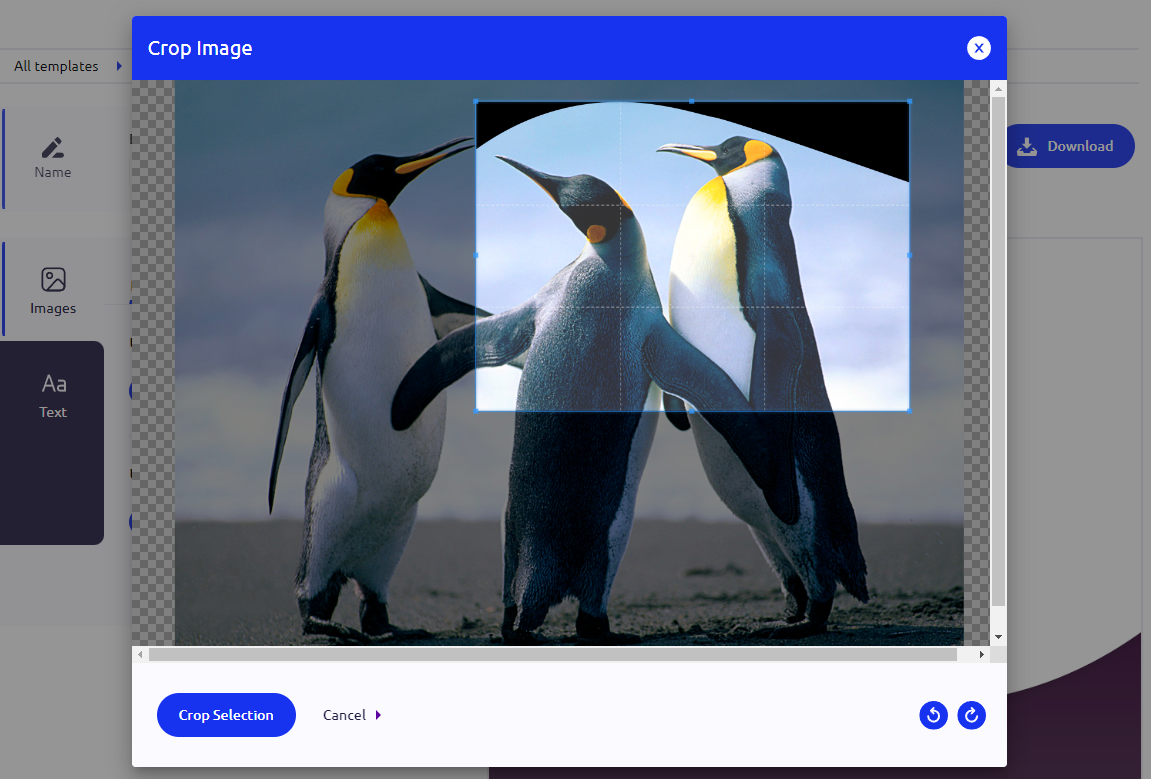Click the horizontal scrollbar left arrow
The height and width of the screenshot is (779, 1151).
tap(141, 655)
